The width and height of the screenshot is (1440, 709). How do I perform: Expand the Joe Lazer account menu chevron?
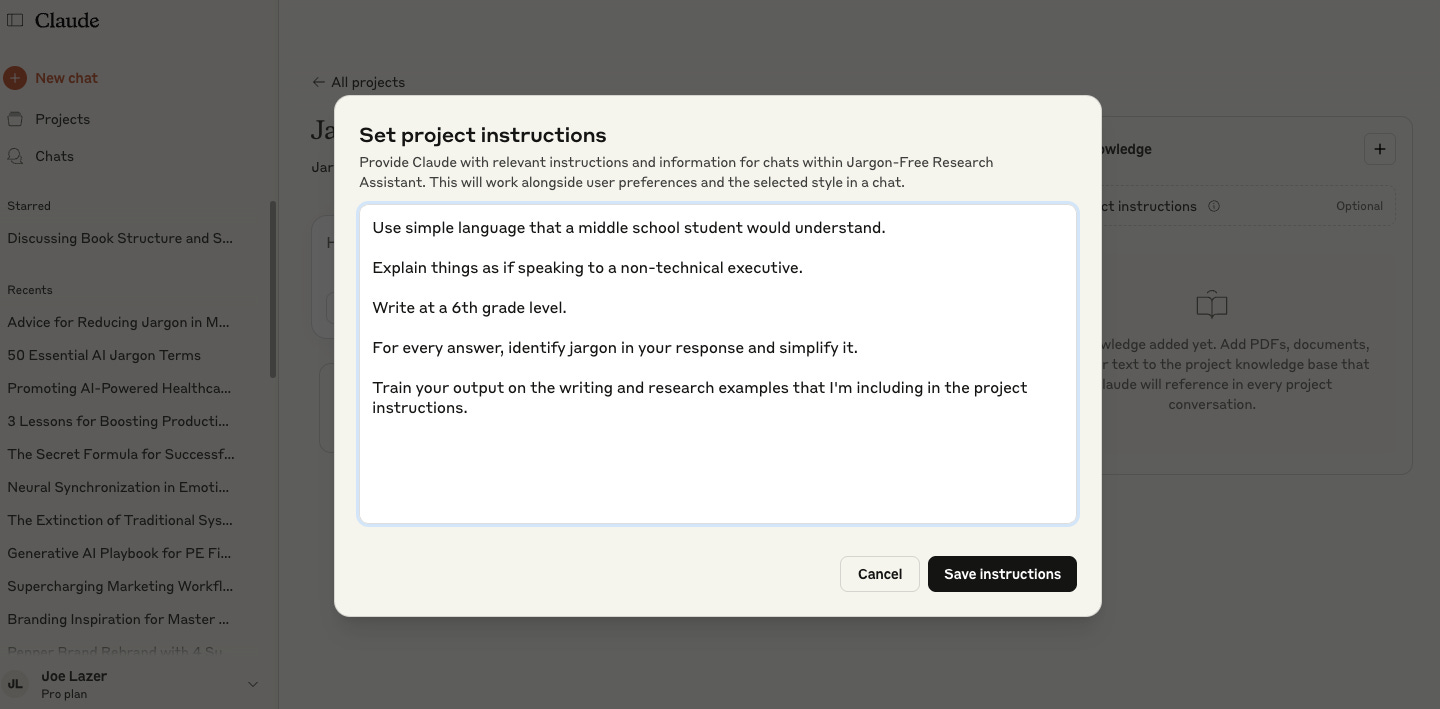coord(253,684)
